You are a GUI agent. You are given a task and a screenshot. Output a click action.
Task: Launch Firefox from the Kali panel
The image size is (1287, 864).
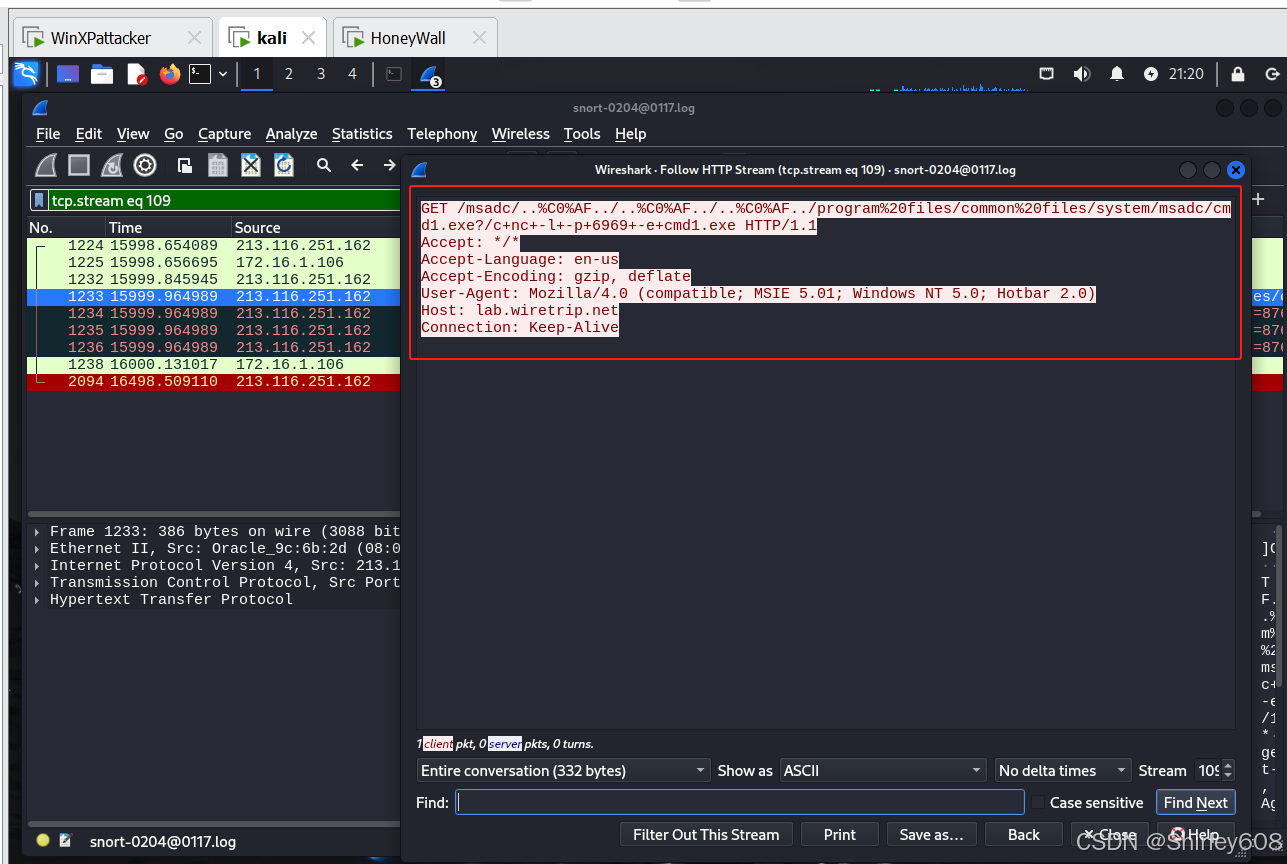point(170,73)
